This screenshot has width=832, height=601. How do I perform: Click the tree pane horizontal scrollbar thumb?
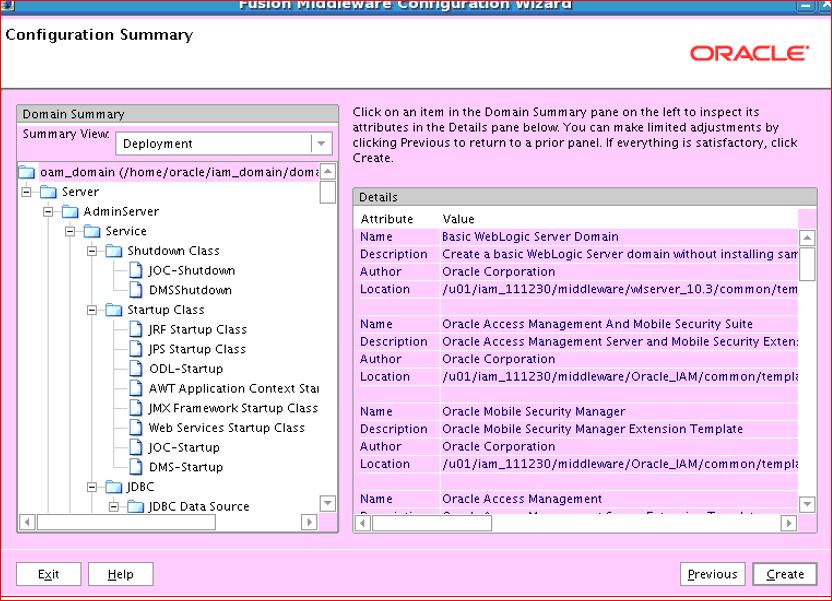coord(126,522)
